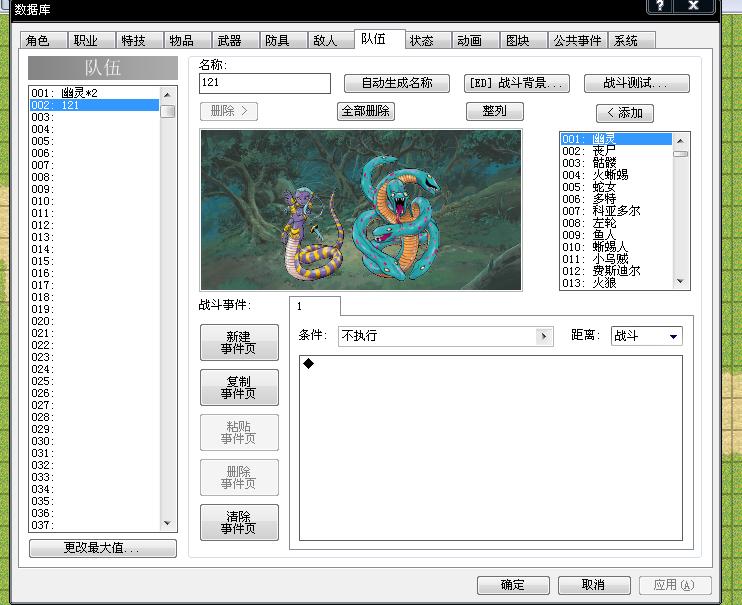Open the 条件 condition selector arrow
The height and width of the screenshot is (605, 742).
pos(544,336)
